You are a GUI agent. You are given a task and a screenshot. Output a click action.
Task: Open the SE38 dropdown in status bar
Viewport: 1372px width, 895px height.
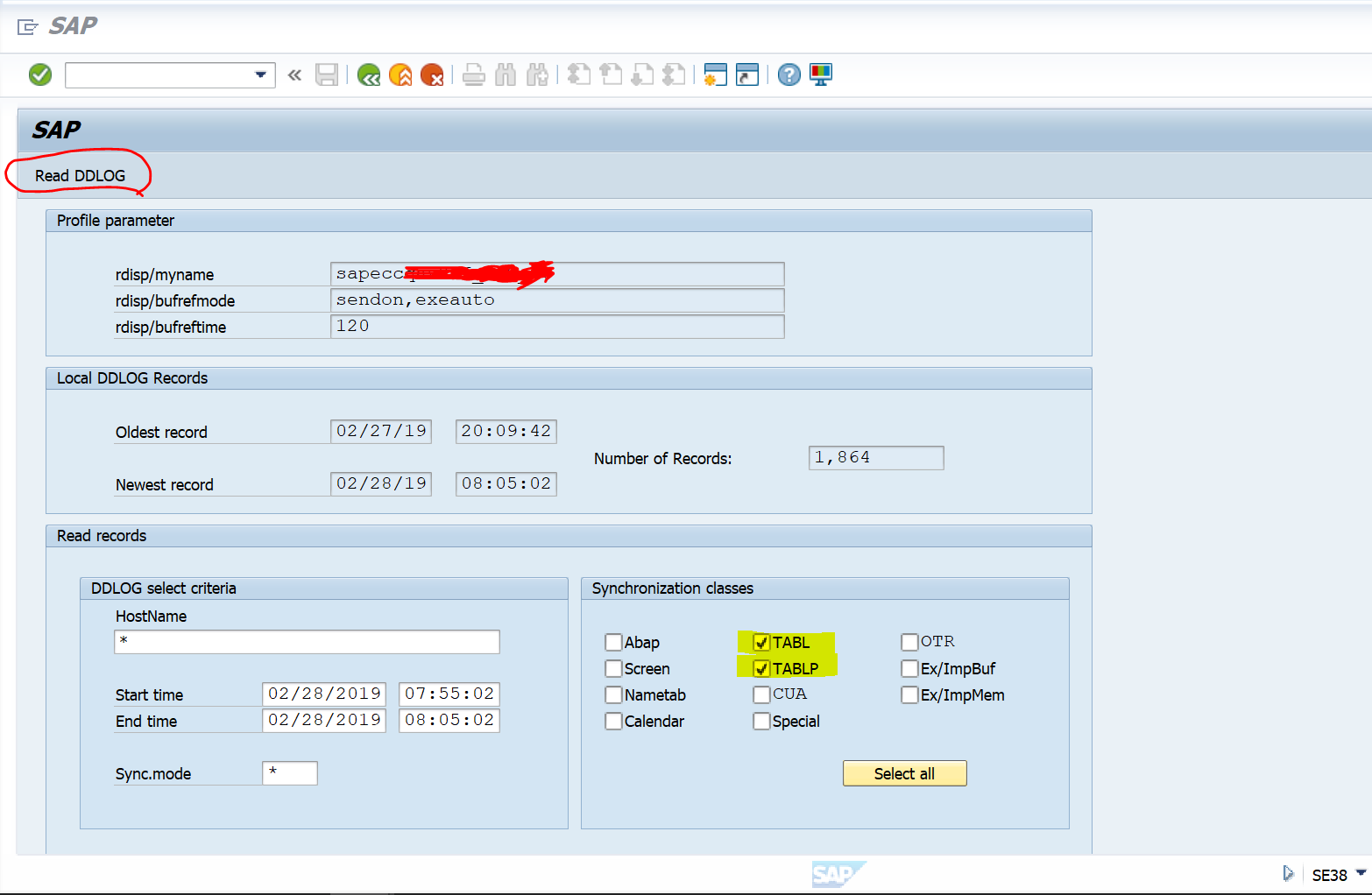[1359, 874]
